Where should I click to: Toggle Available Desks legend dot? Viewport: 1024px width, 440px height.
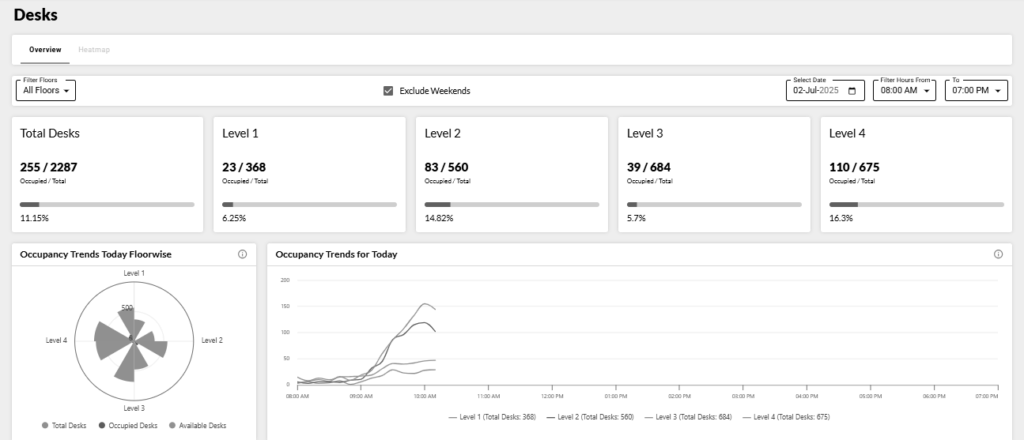(172, 425)
